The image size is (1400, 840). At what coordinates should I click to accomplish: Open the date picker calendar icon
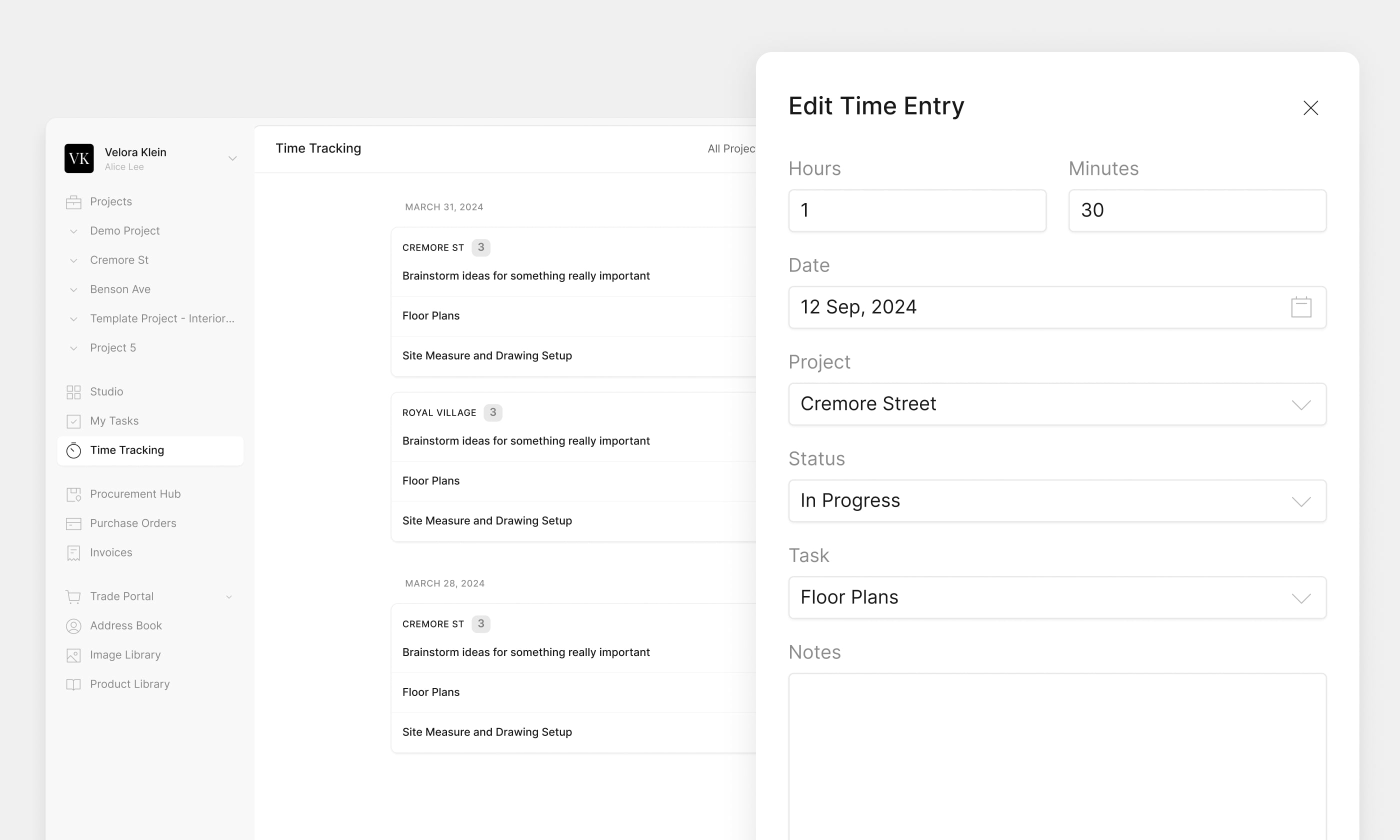click(x=1301, y=307)
